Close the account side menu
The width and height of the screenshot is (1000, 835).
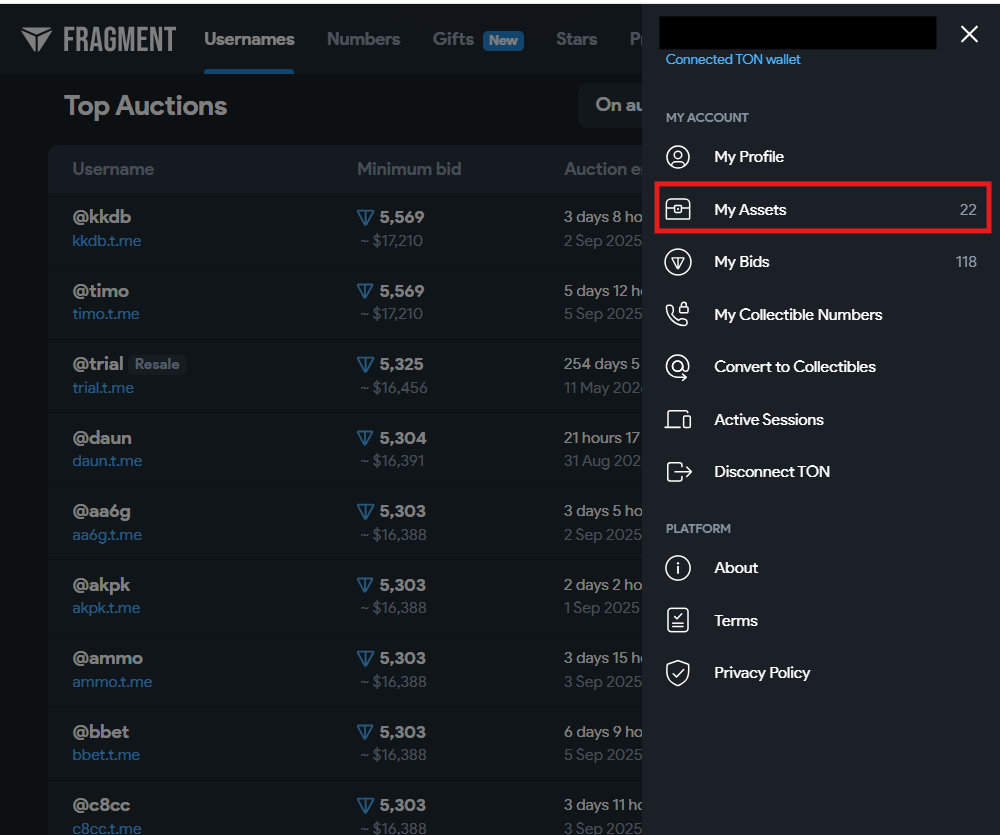[969, 35]
